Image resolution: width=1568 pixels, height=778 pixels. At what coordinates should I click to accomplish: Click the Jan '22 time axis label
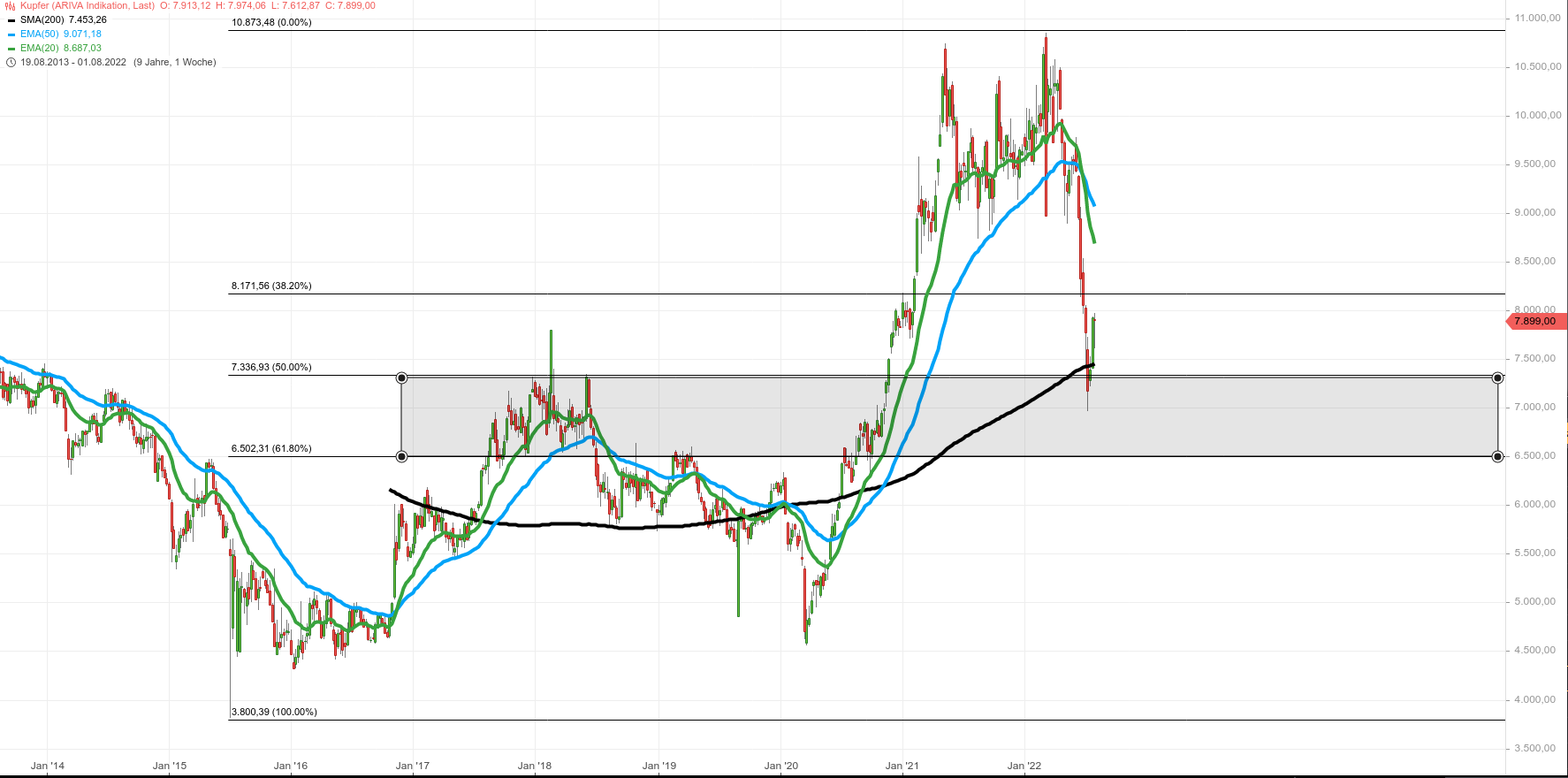click(1024, 766)
